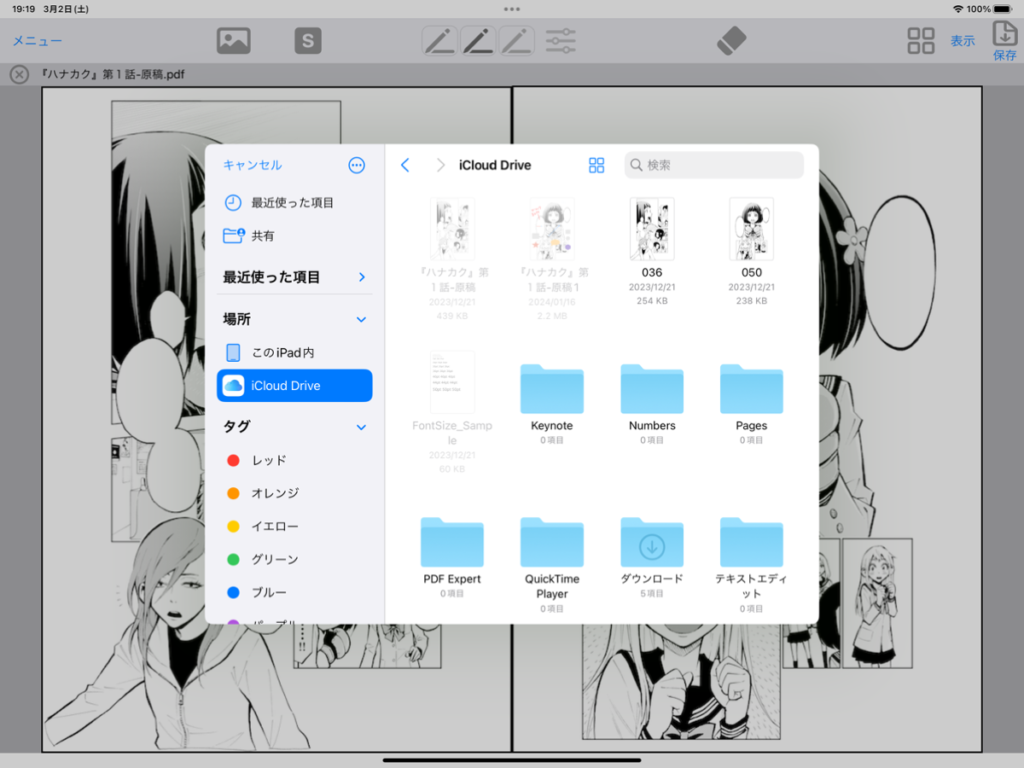Collapse the 場所 section chevron
This screenshot has width=1024, height=768.
point(361,319)
